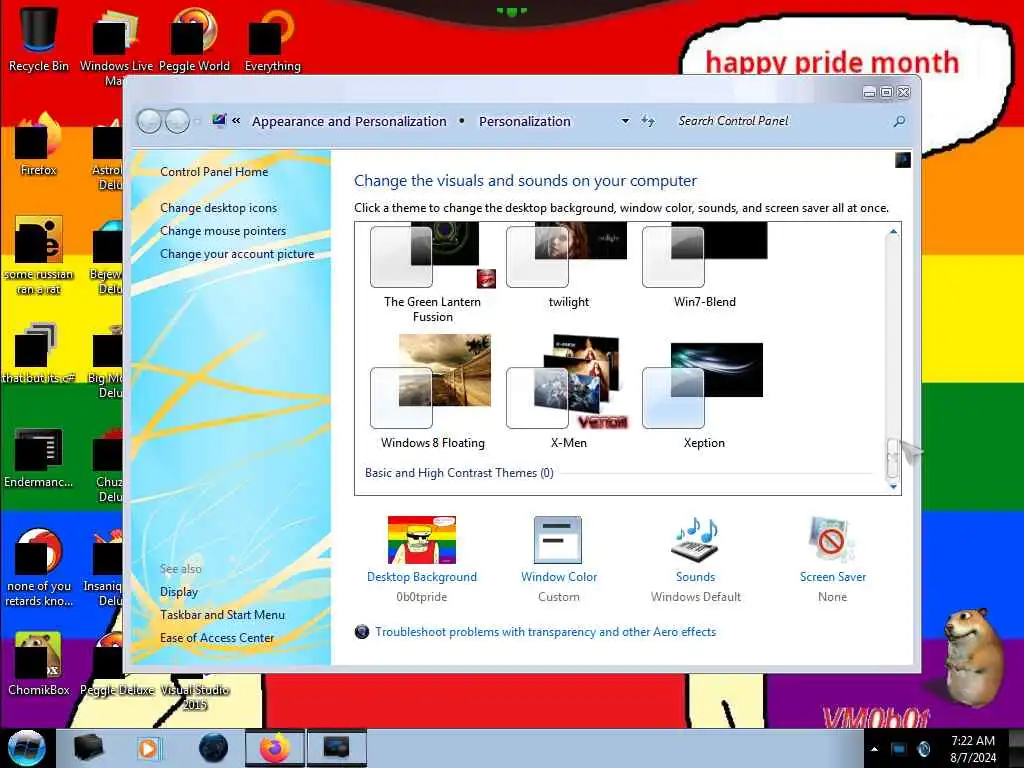Open the media player taskbar icon

[x=148, y=748]
